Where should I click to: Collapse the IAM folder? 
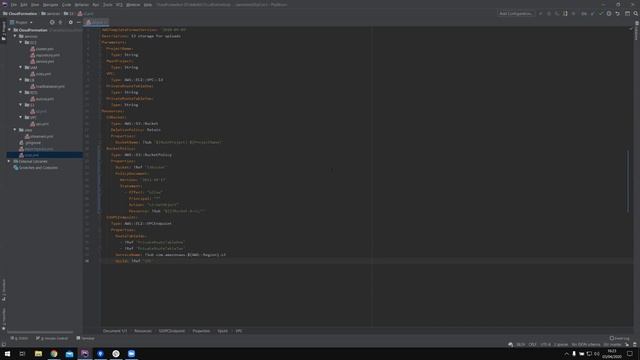21,67
